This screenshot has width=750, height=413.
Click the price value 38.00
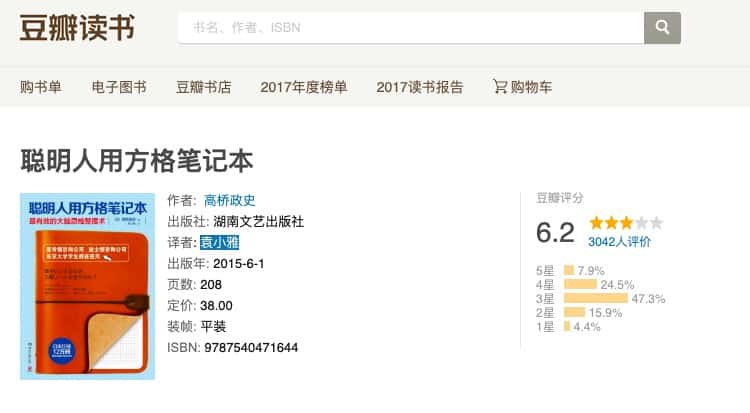[216, 306]
